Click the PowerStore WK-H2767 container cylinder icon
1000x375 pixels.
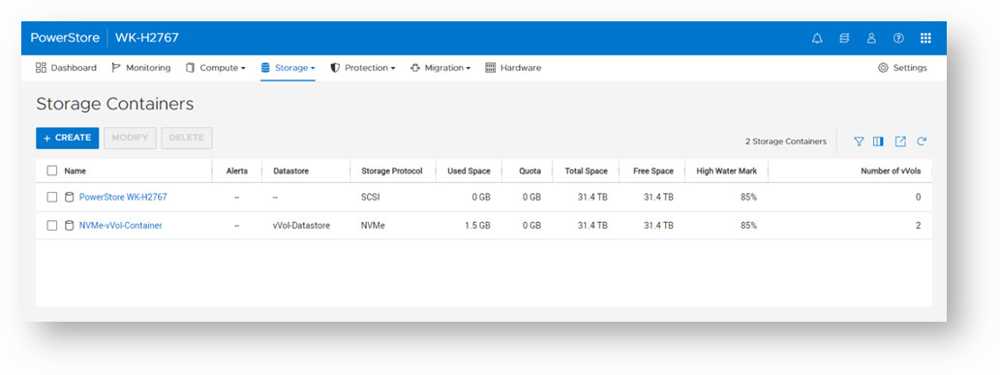tap(70, 197)
